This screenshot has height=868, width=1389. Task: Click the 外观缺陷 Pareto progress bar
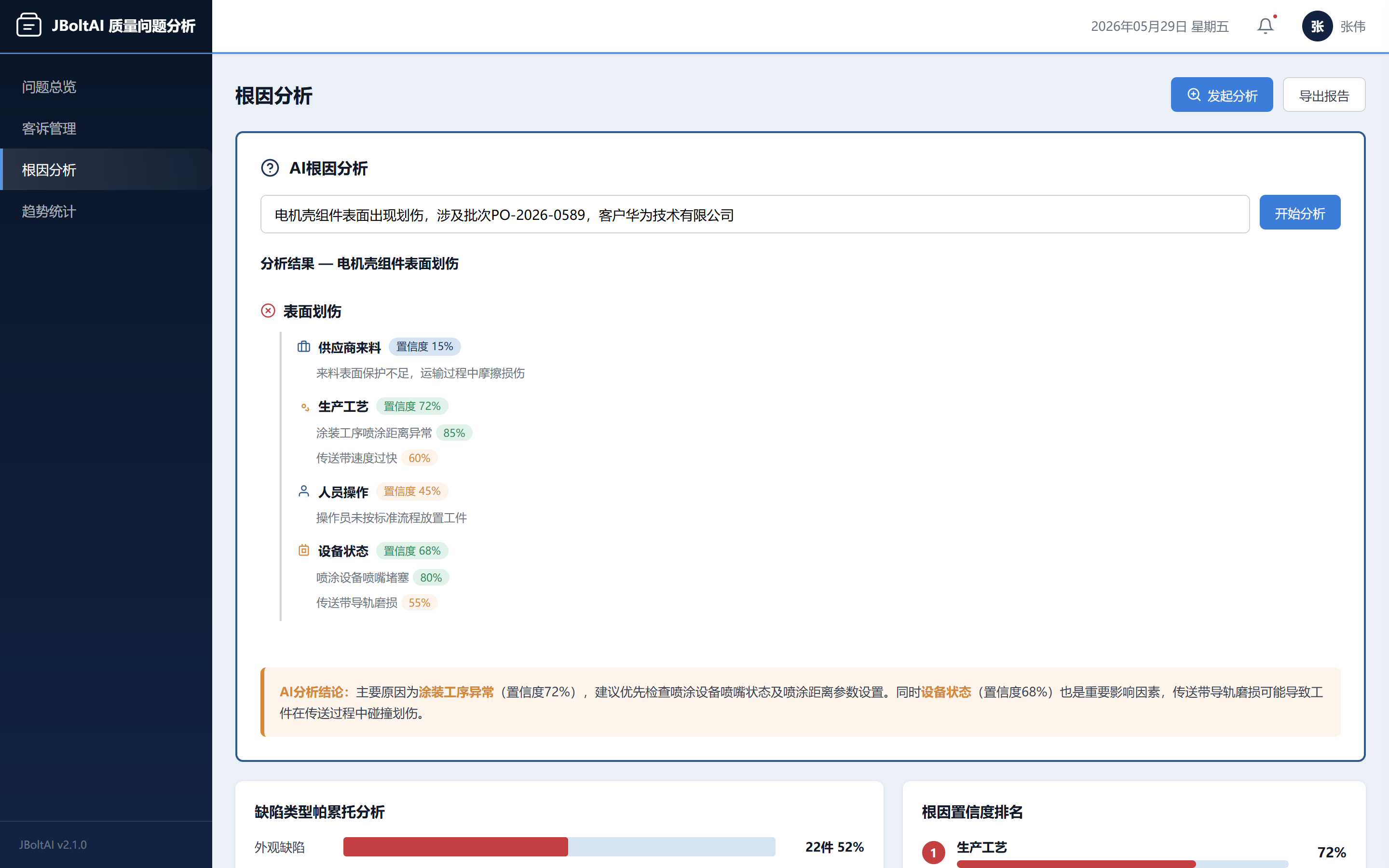(559, 847)
